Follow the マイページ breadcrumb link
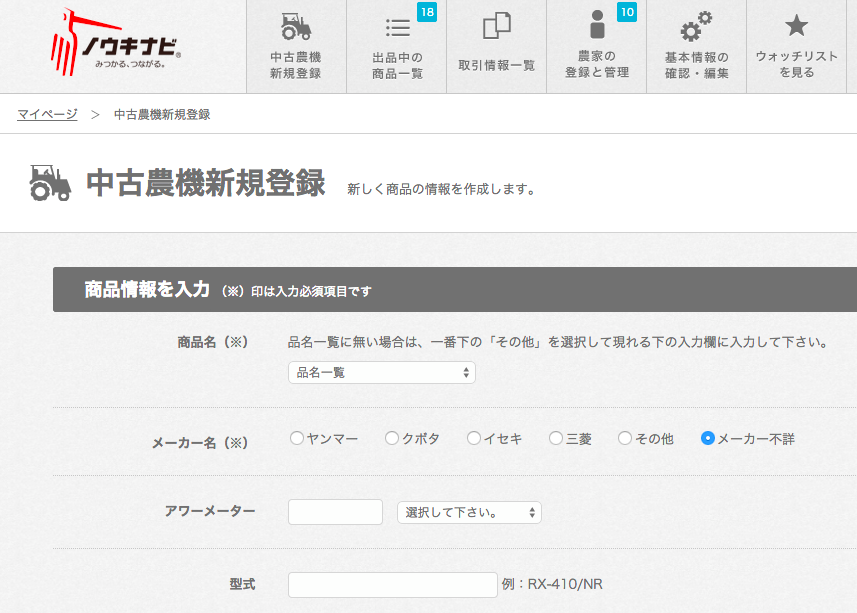The image size is (857, 613). tap(47, 114)
